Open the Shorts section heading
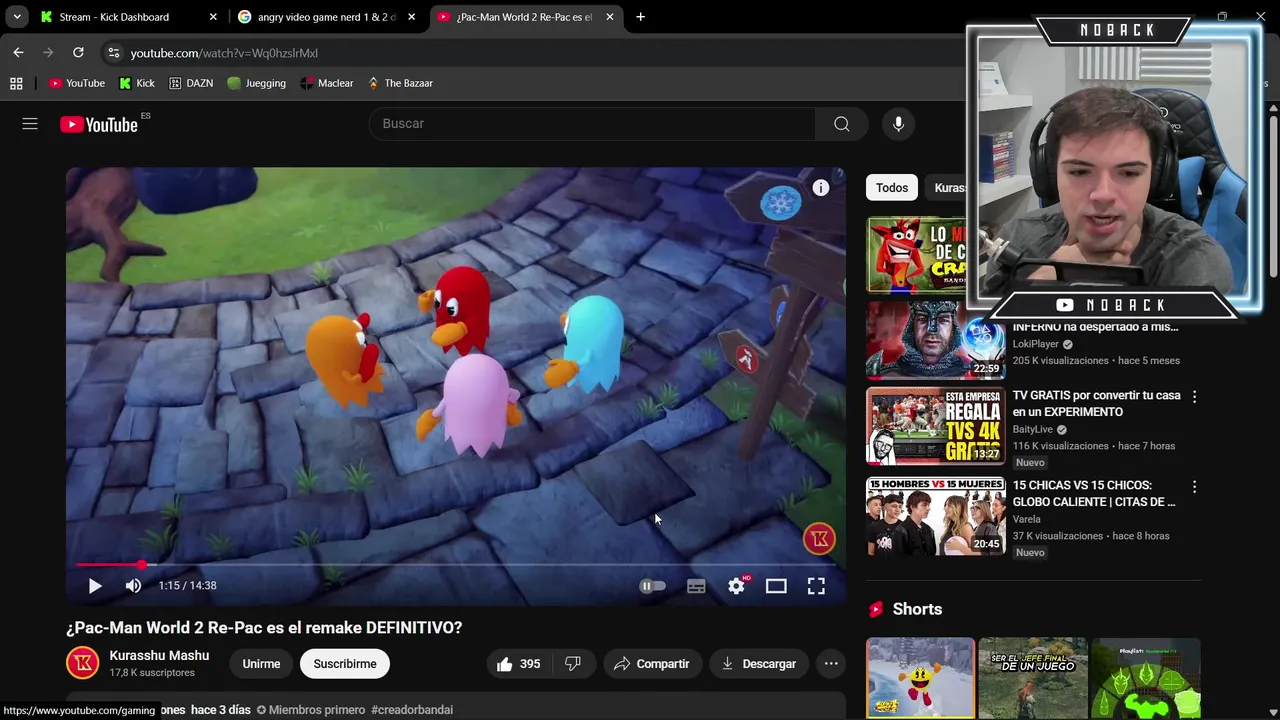The image size is (1280, 720). pyautogui.click(x=917, y=609)
